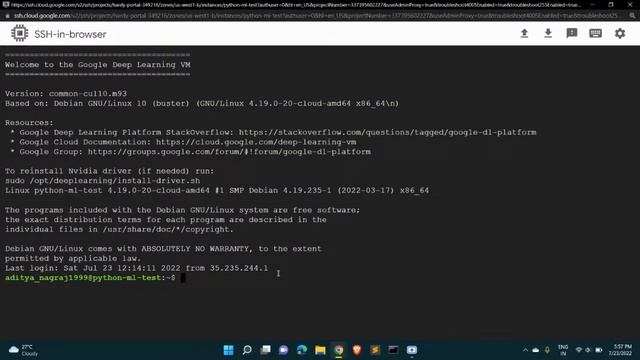Click 'Welcome to the Google Deep Learning VM'
This screenshot has width=640, height=360.
98,65
